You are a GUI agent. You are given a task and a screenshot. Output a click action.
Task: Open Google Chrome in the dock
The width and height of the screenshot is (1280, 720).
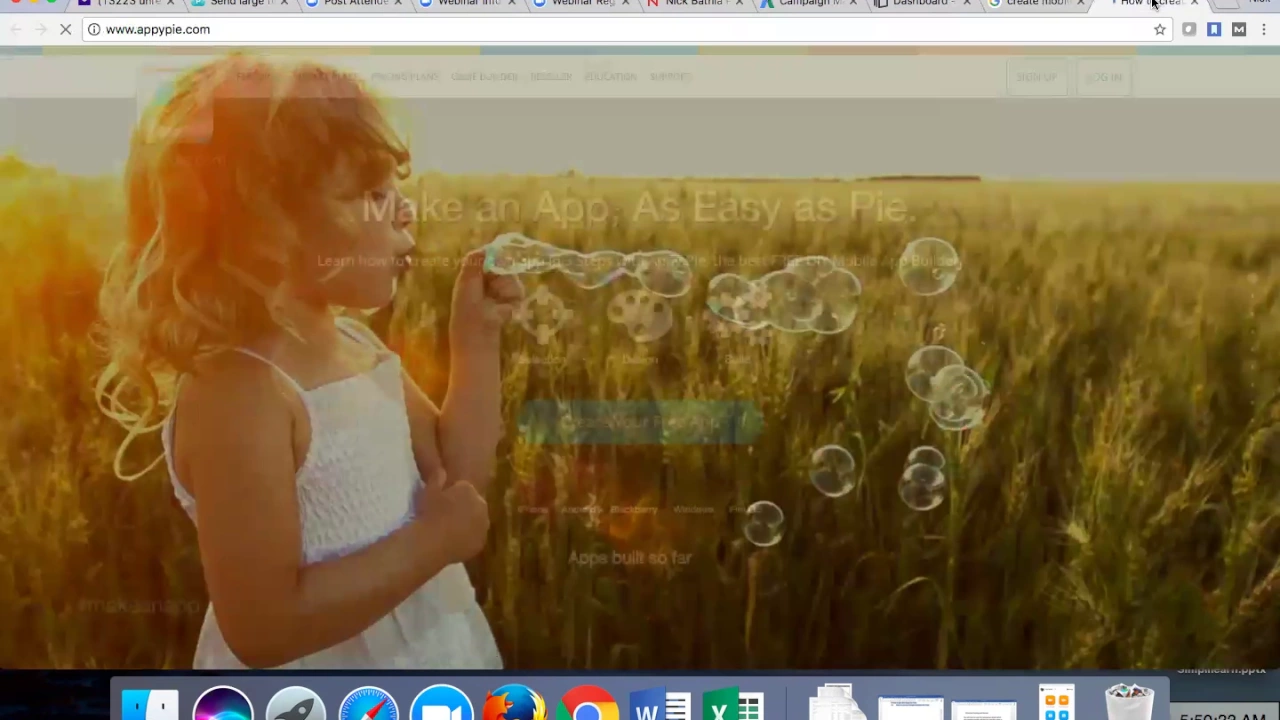(x=588, y=704)
